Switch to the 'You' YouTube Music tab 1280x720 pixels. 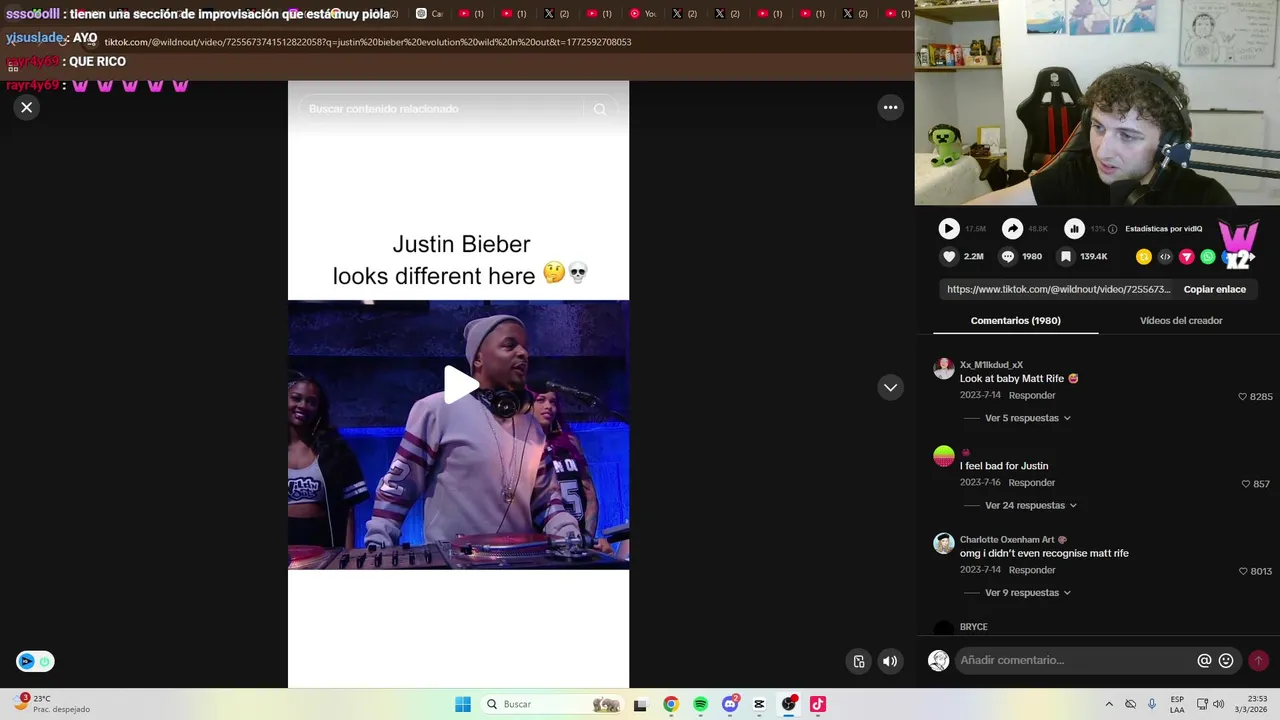pyautogui.click(x=642, y=14)
